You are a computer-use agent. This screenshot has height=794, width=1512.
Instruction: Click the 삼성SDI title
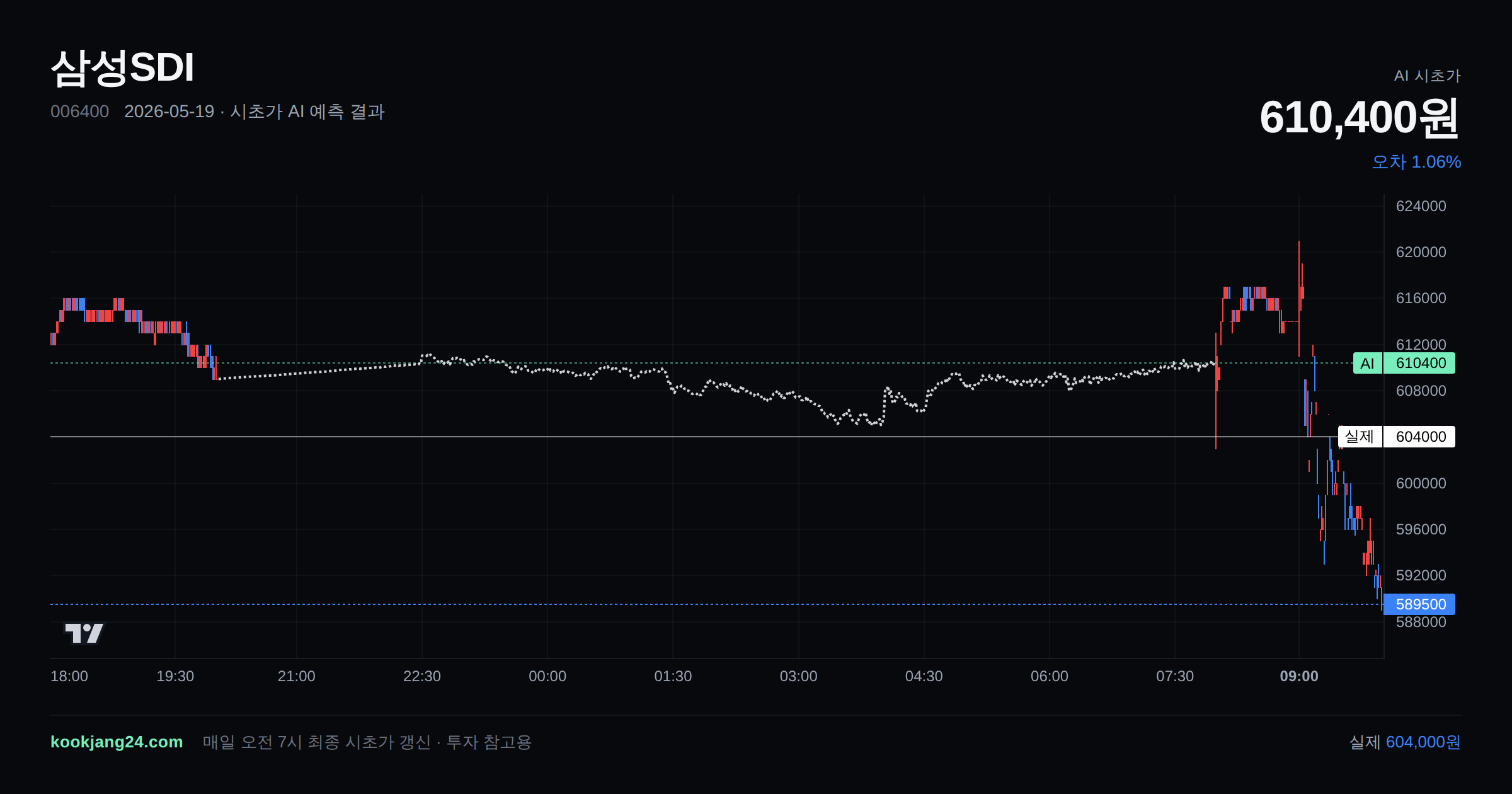[122, 67]
